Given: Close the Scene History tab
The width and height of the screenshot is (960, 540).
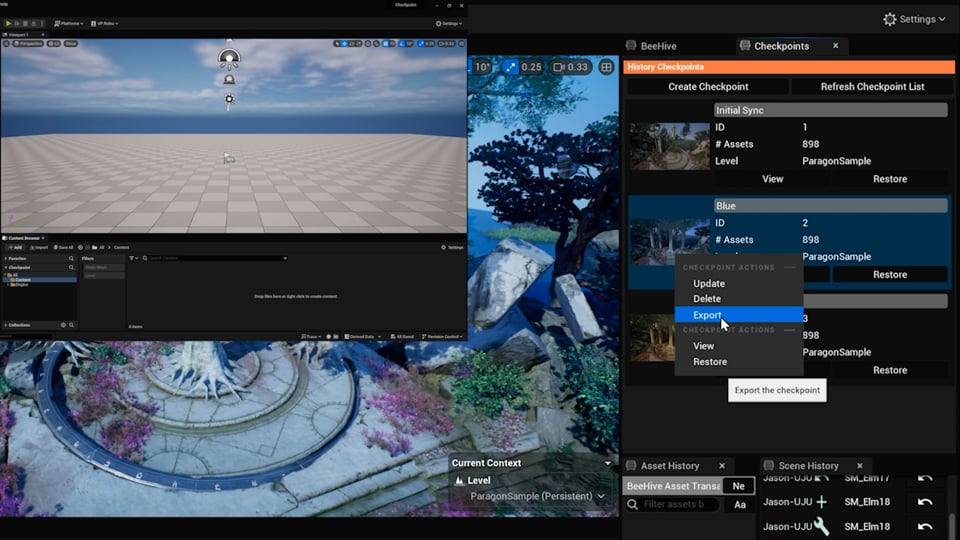Looking at the screenshot, I should coord(860,466).
